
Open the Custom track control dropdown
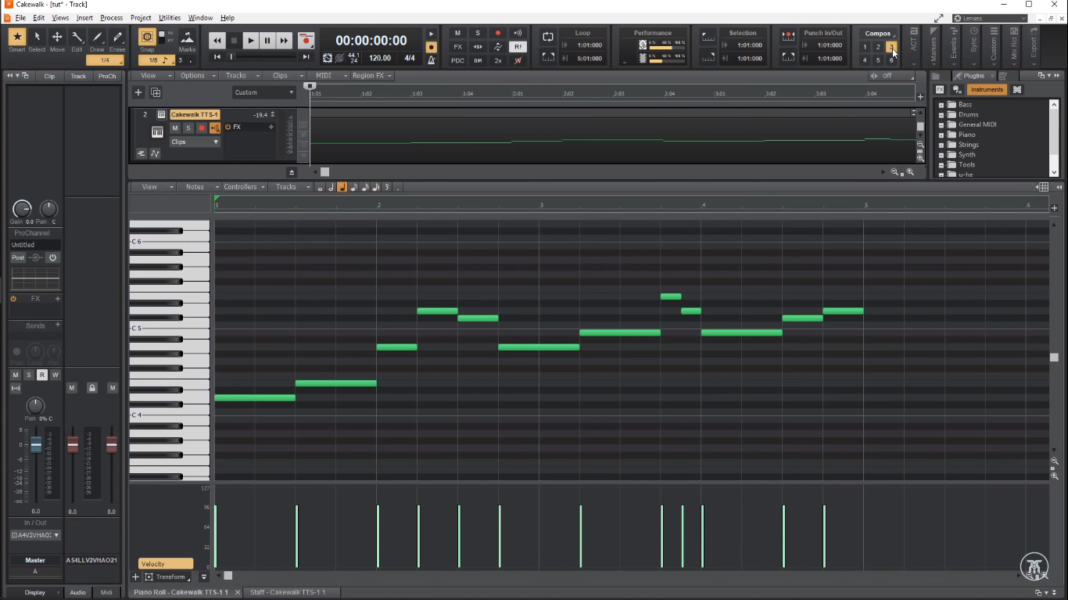pos(263,92)
